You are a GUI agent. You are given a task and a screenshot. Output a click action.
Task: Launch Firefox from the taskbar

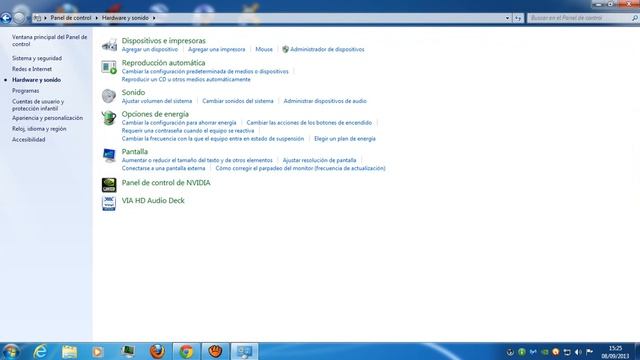157,351
